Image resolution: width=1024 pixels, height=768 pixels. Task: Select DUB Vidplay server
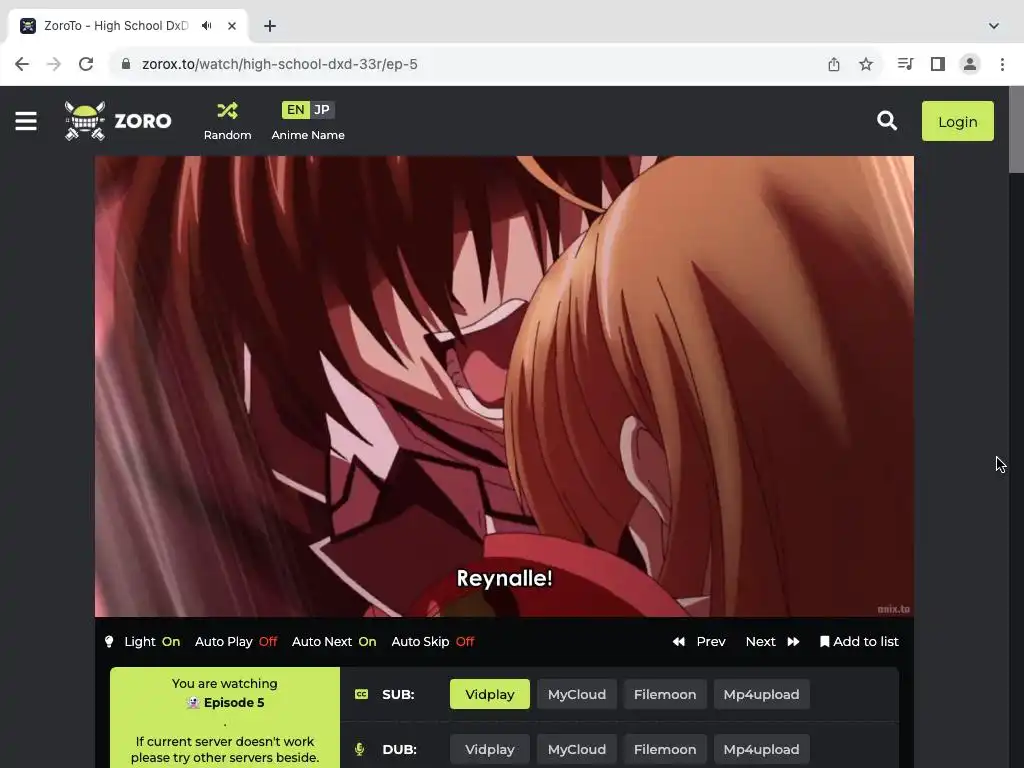pos(490,749)
